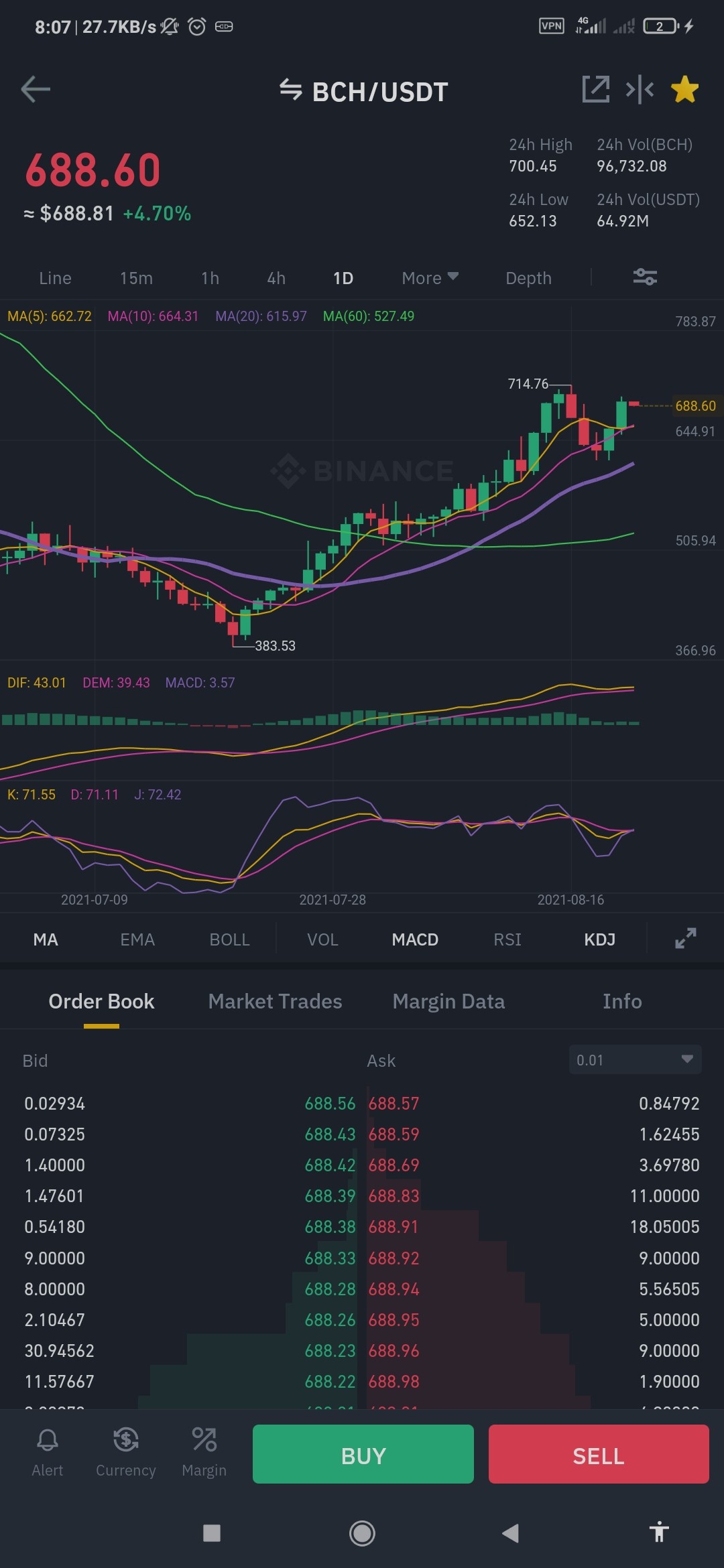
Task: Select the Line chart interval
Action: [x=55, y=278]
